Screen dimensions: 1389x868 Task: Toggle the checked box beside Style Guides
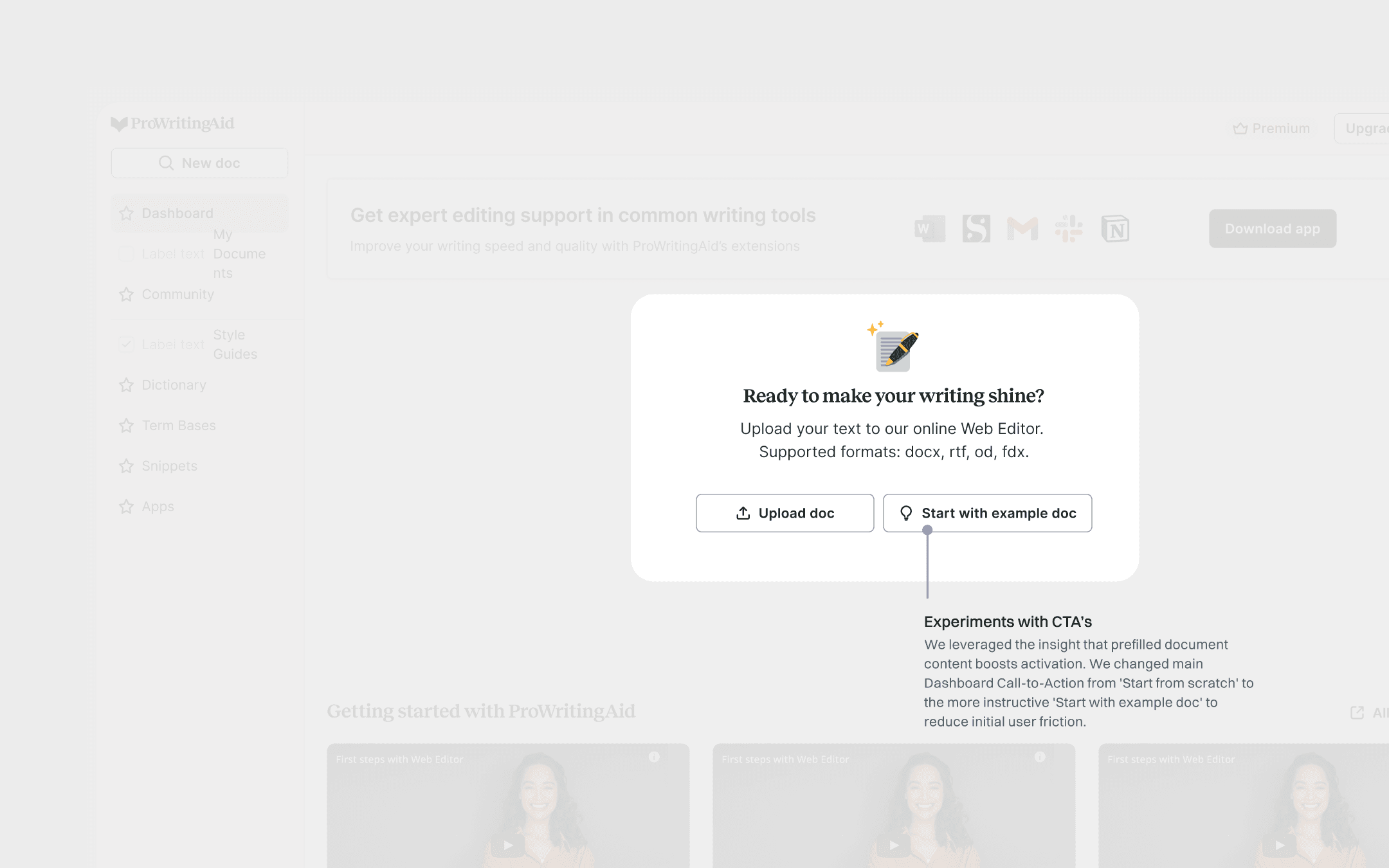pos(126,345)
